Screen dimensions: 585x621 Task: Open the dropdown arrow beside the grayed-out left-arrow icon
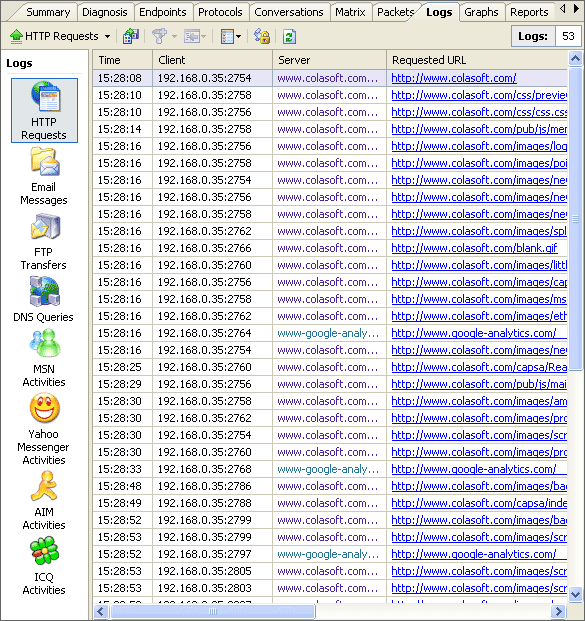pos(204,36)
